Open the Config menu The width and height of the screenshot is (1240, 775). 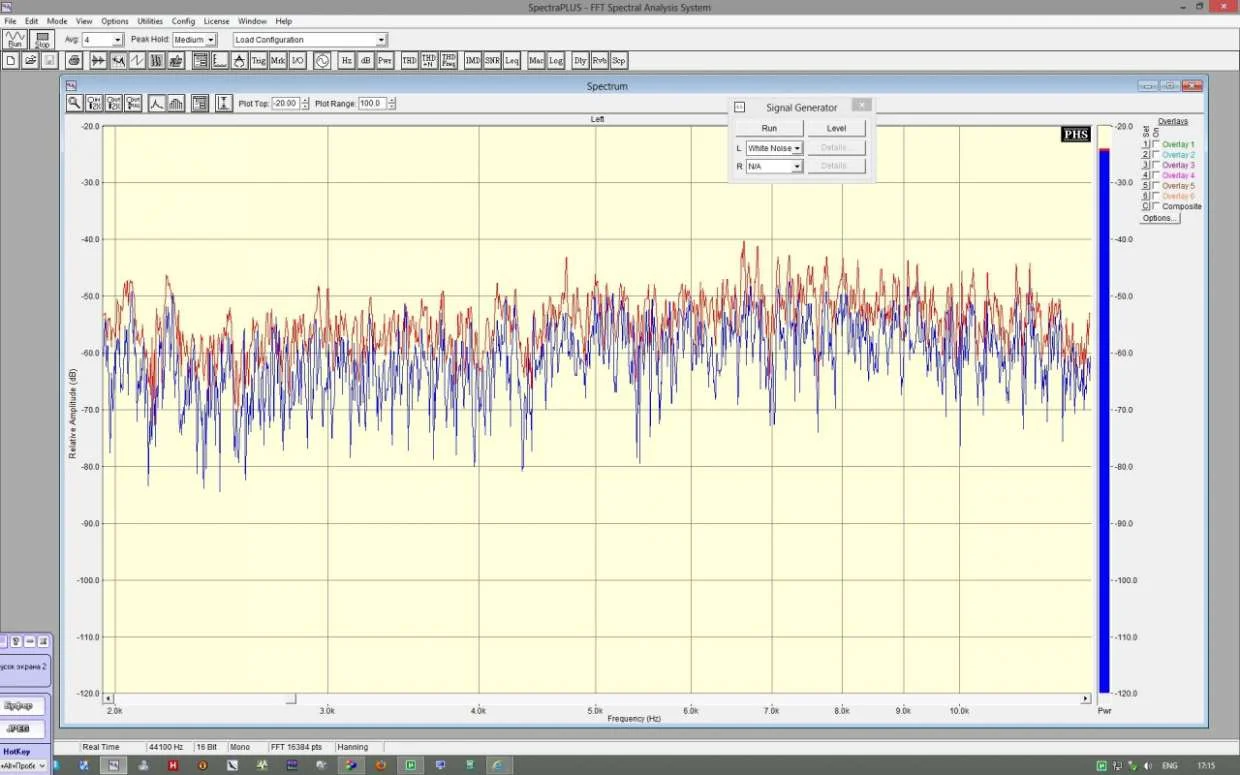pos(183,21)
